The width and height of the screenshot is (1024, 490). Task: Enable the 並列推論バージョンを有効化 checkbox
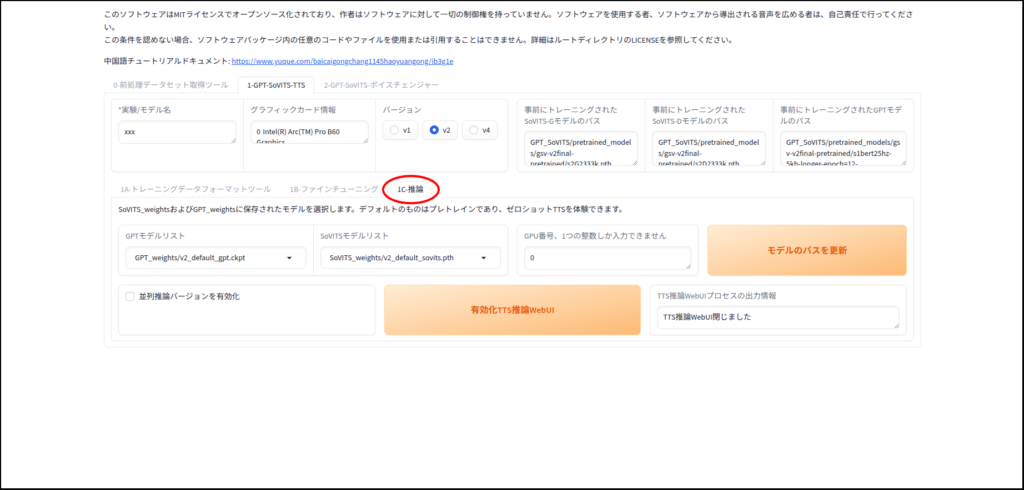point(130,296)
